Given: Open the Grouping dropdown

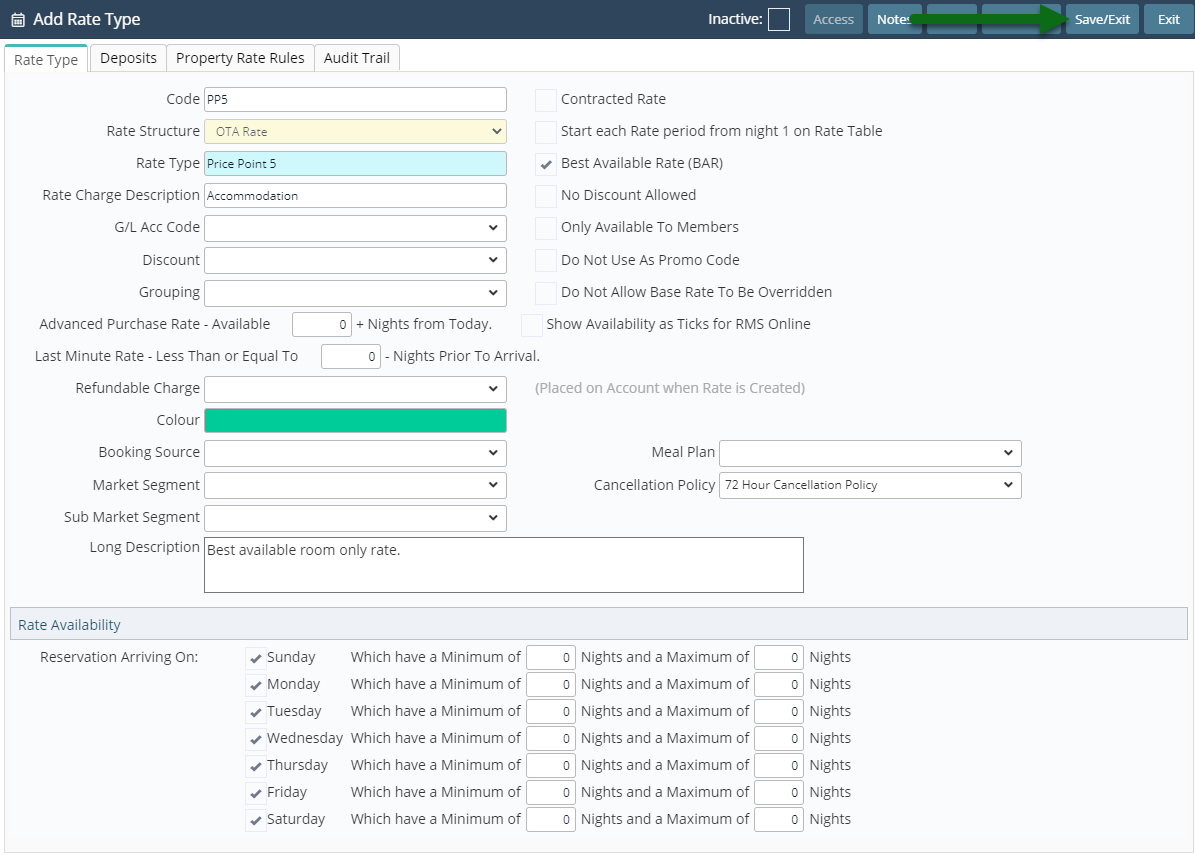Looking at the screenshot, I should (x=355, y=293).
